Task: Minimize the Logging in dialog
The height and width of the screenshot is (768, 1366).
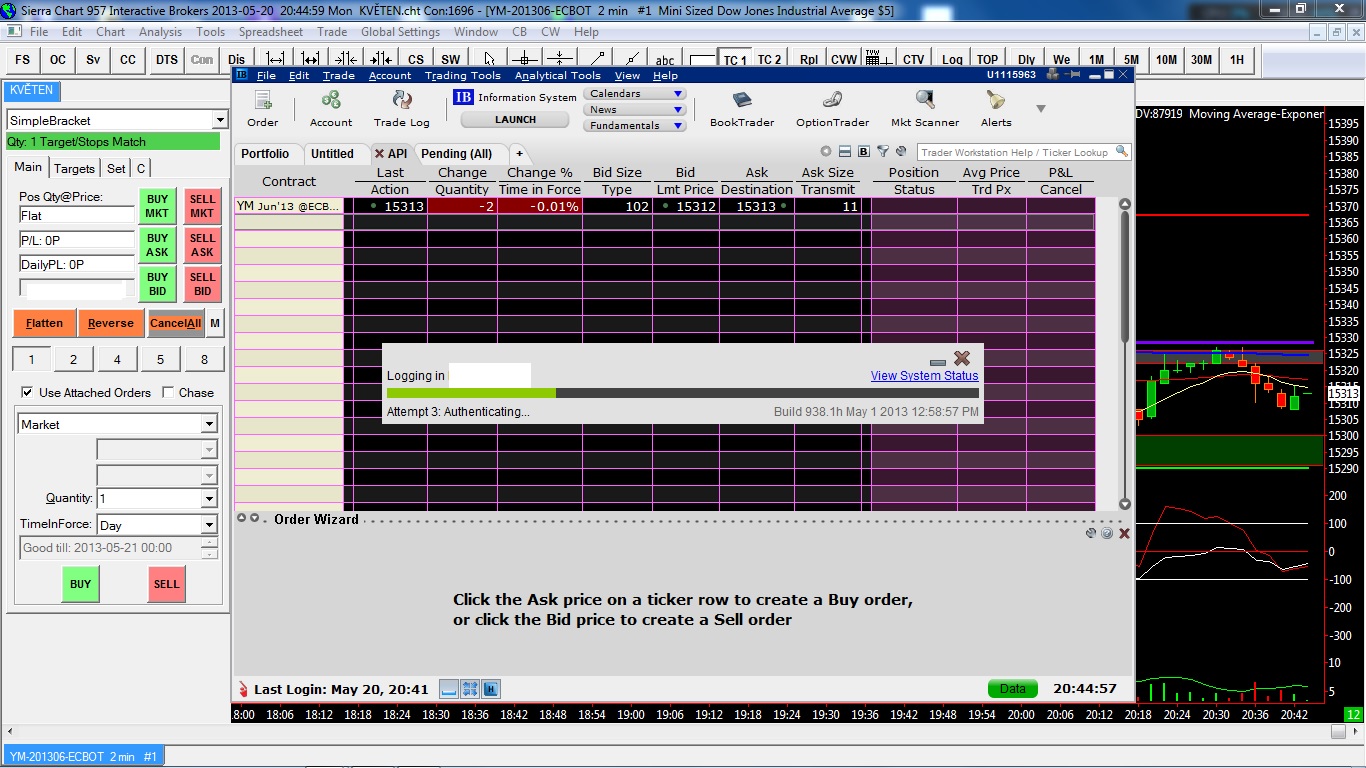Action: (937, 362)
